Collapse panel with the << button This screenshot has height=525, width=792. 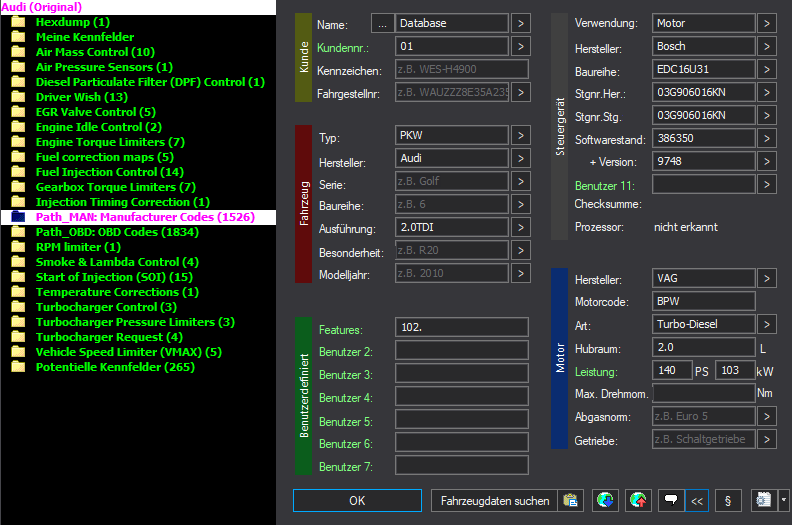coord(697,501)
